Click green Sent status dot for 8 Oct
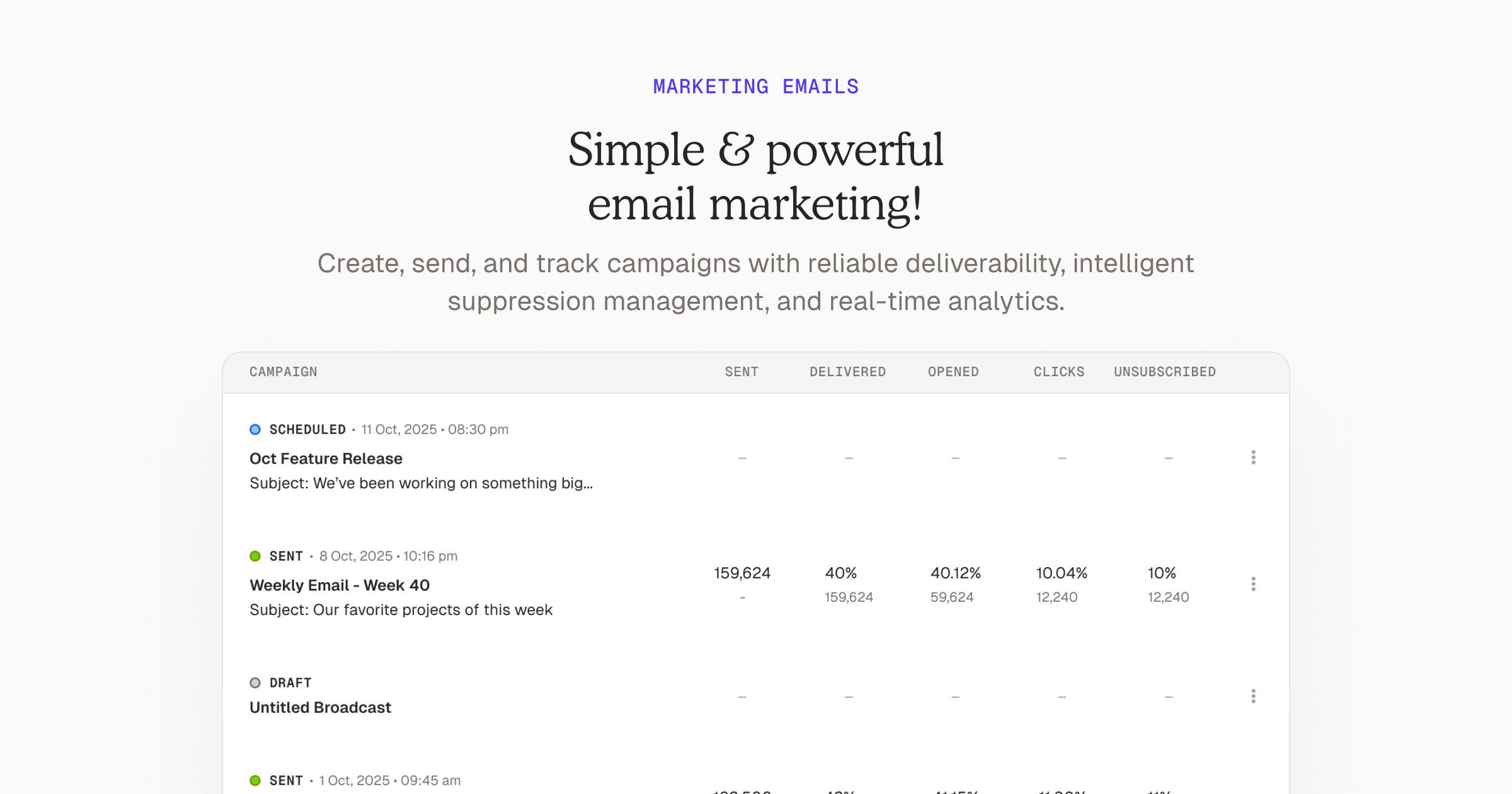 255,556
